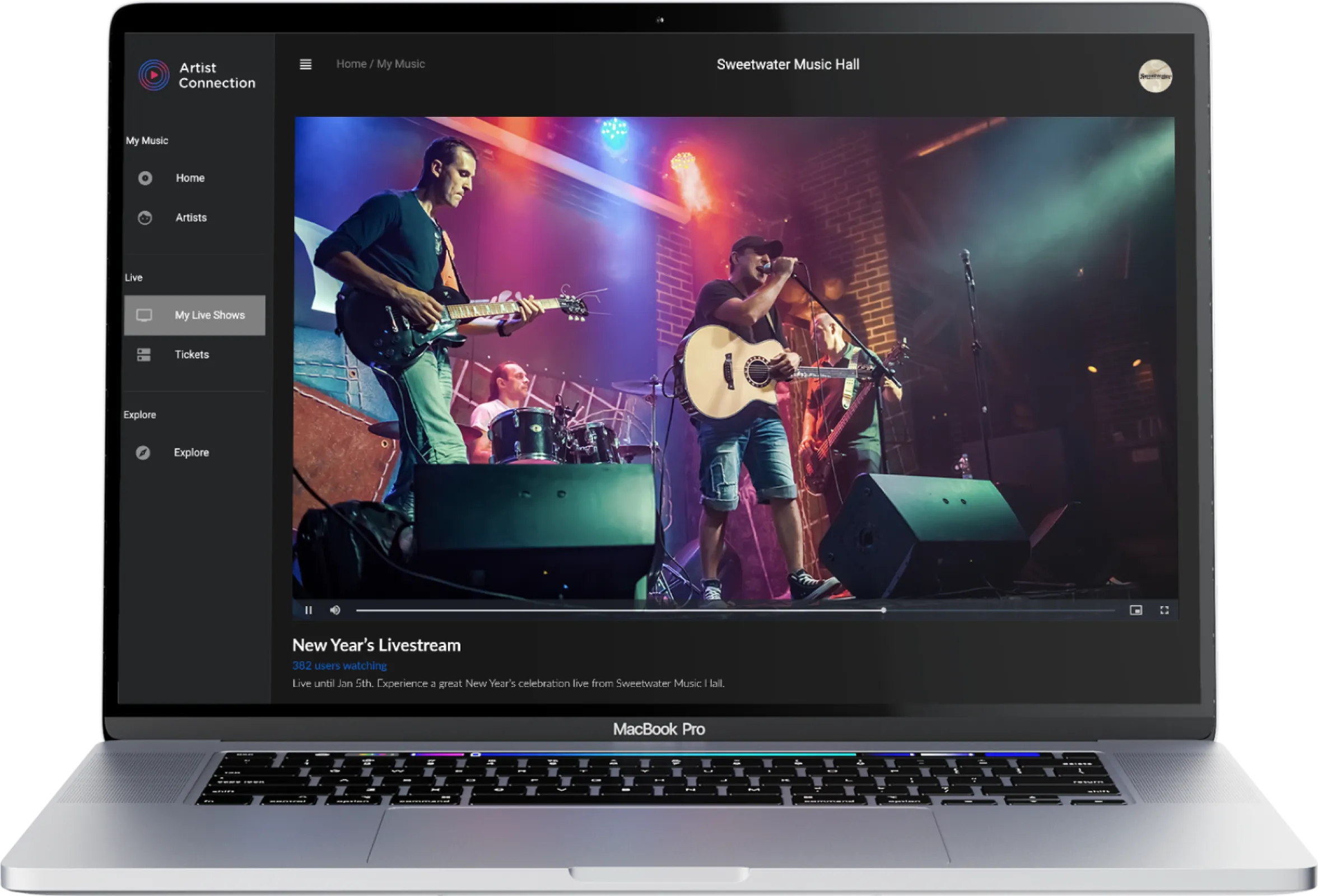Open the Tickets menu item
The image size is (1318, 896).
click(x=192, y=355)
